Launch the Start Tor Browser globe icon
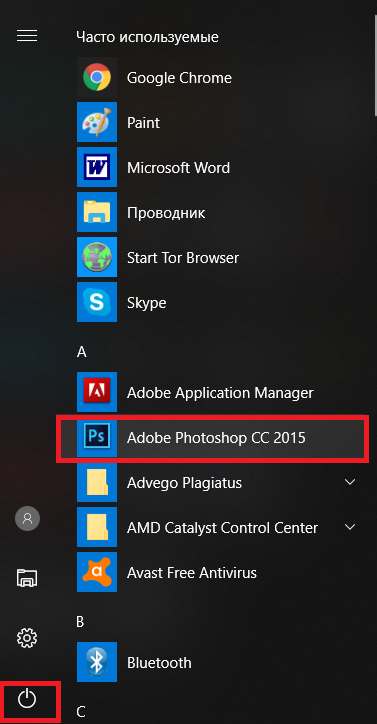The width and height of the screenshot is (377, 724). tap(97, 257)
